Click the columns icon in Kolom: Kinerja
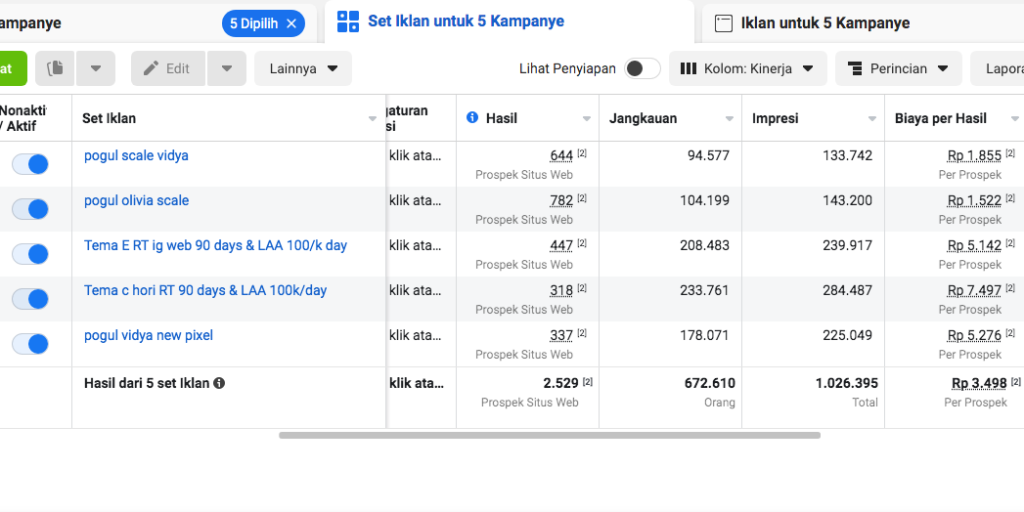Screen dimensions: 1024x512 click(x=688, y=69)
